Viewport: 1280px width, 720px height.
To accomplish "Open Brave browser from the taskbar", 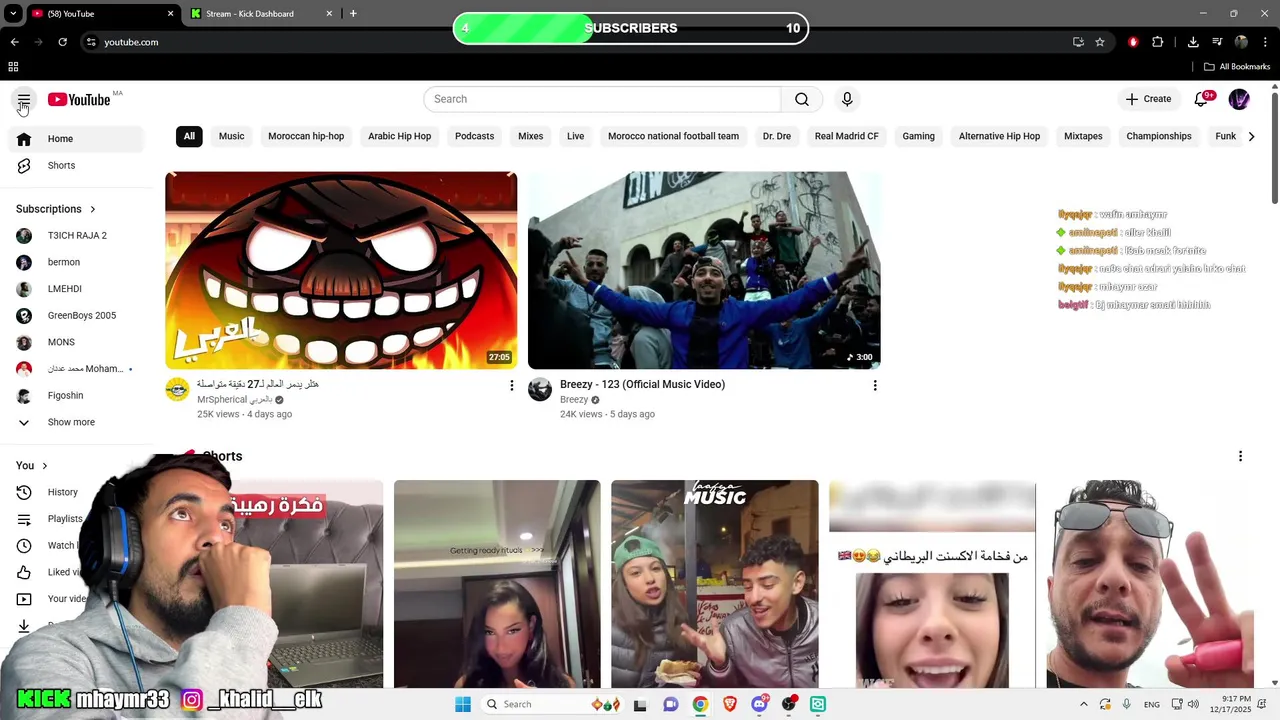I will tap(729, 704).
